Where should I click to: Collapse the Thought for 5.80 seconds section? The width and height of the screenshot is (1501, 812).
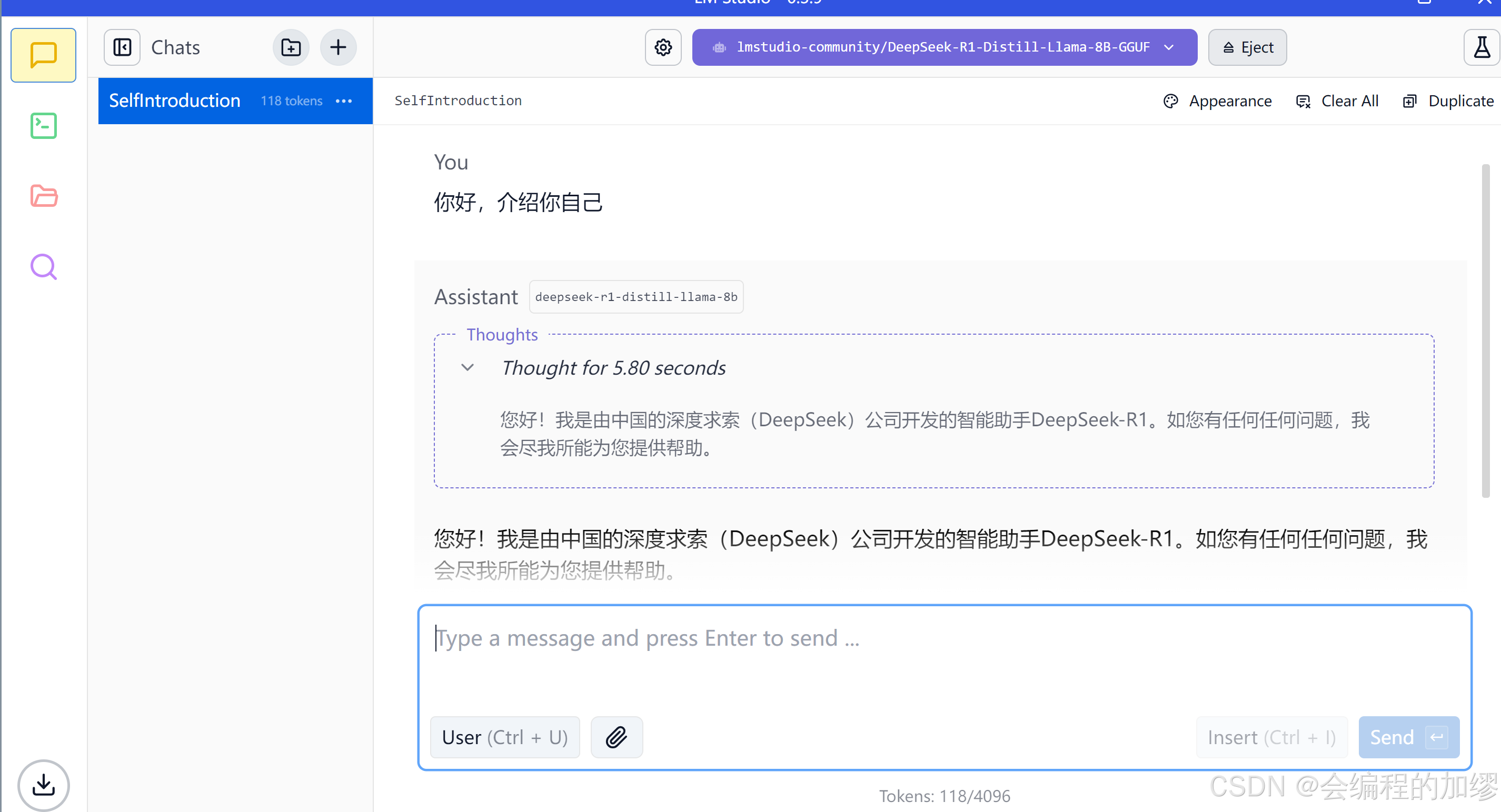[x=468, y=367]
